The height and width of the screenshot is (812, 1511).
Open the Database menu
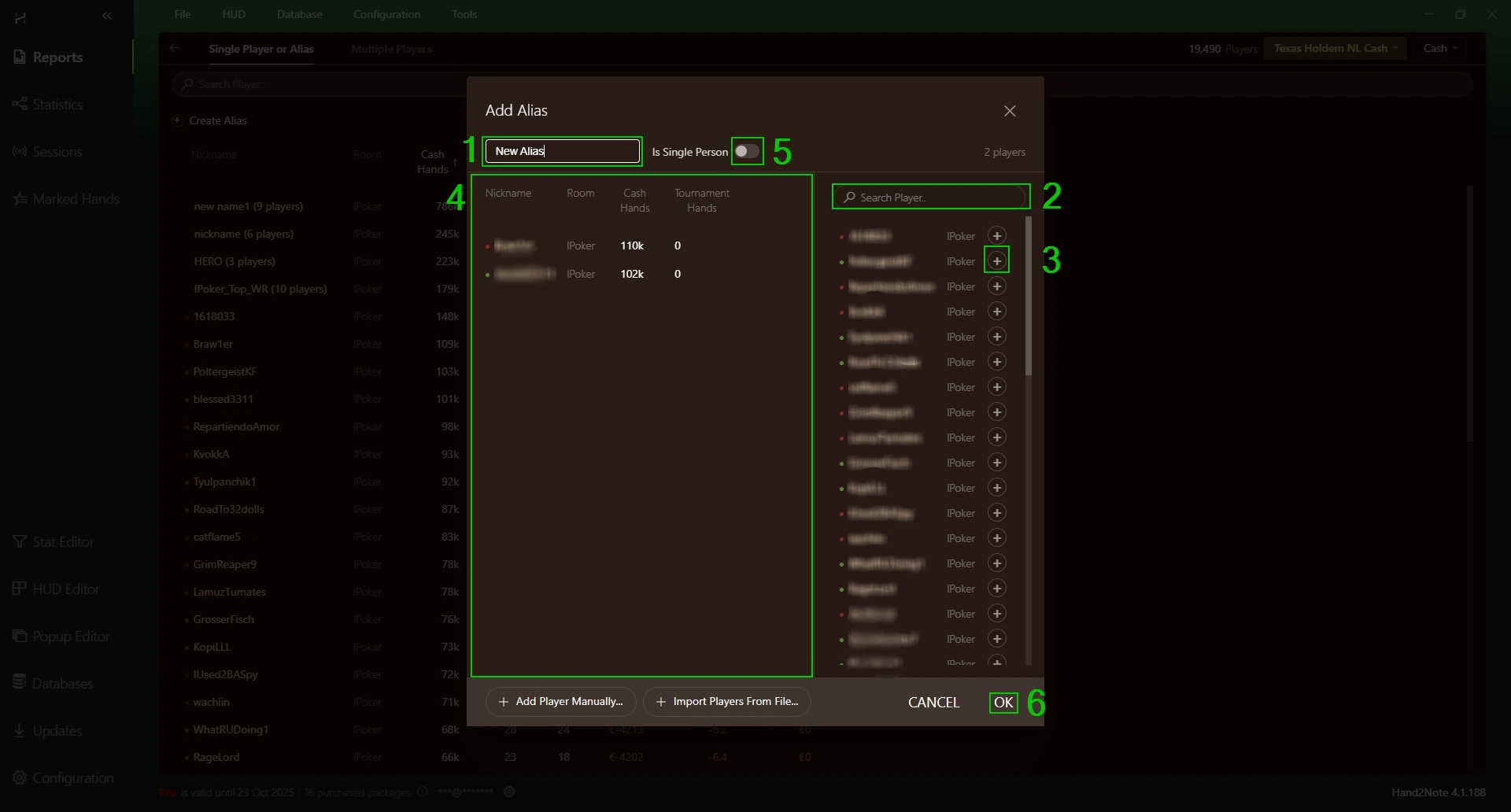299,14
